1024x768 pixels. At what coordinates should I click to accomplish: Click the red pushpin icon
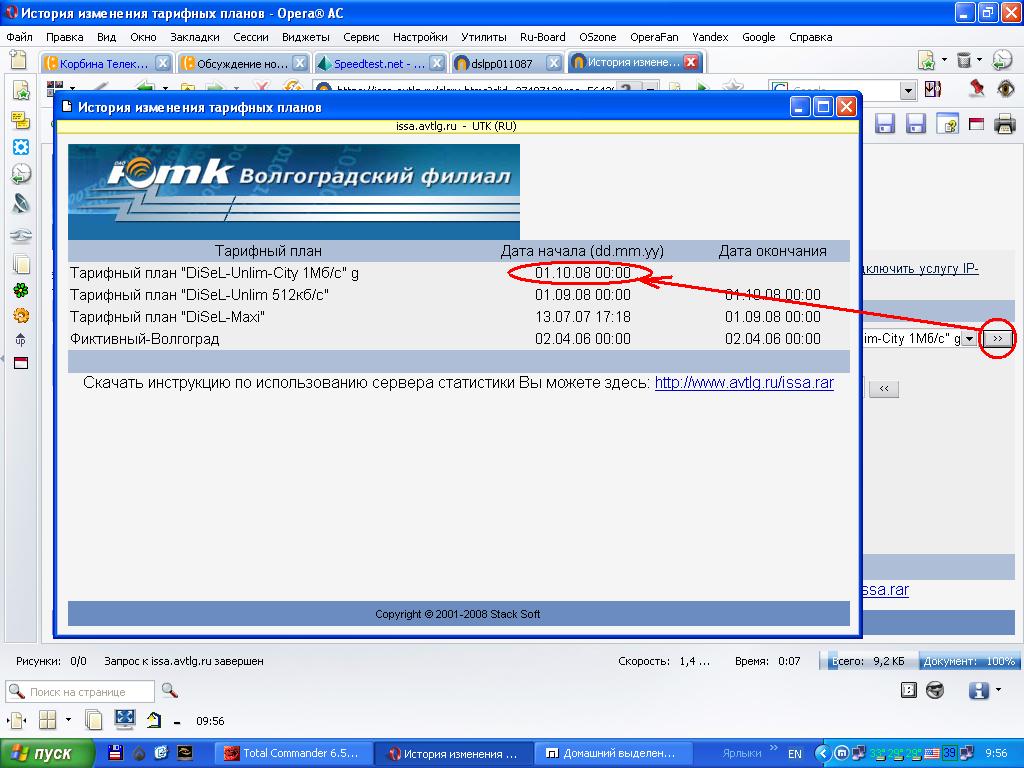click(977, 90)
